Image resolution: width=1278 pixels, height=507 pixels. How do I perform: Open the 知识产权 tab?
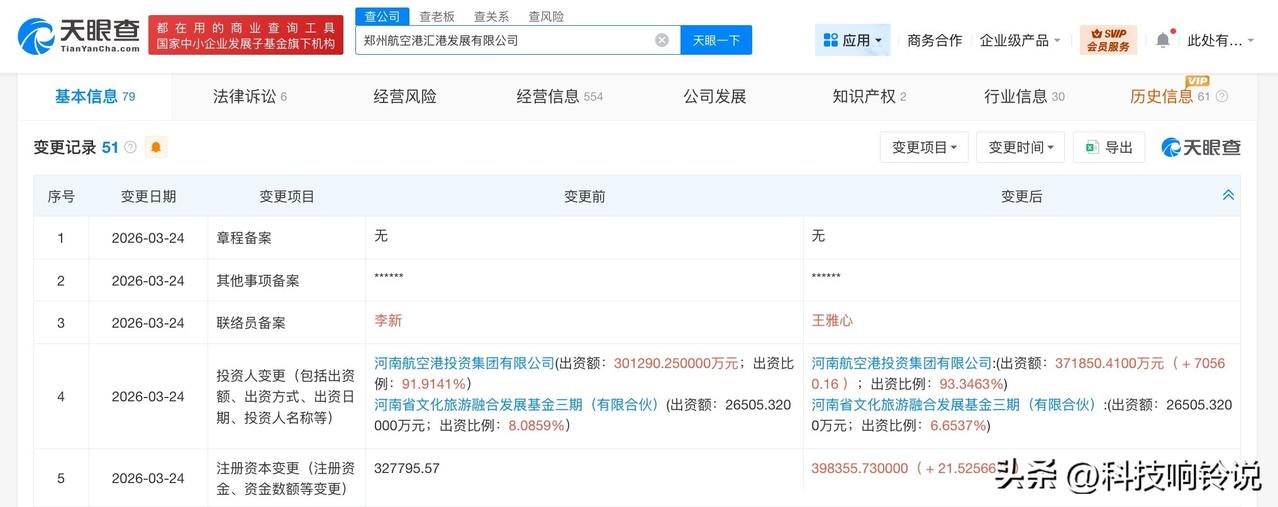tap(869, 97)
